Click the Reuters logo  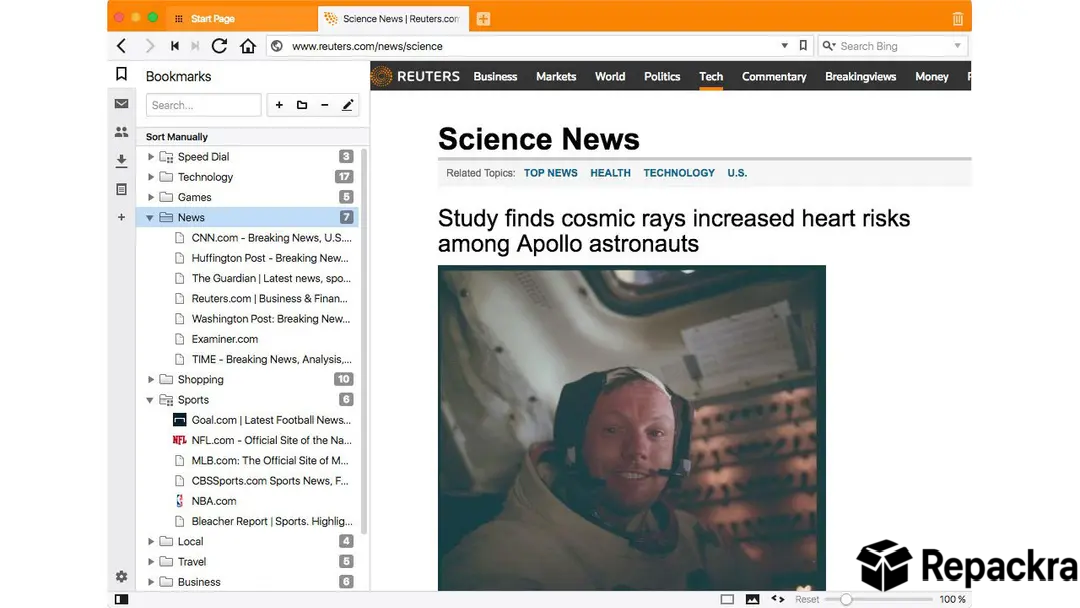pyautogui.click(x=415, y=76)
